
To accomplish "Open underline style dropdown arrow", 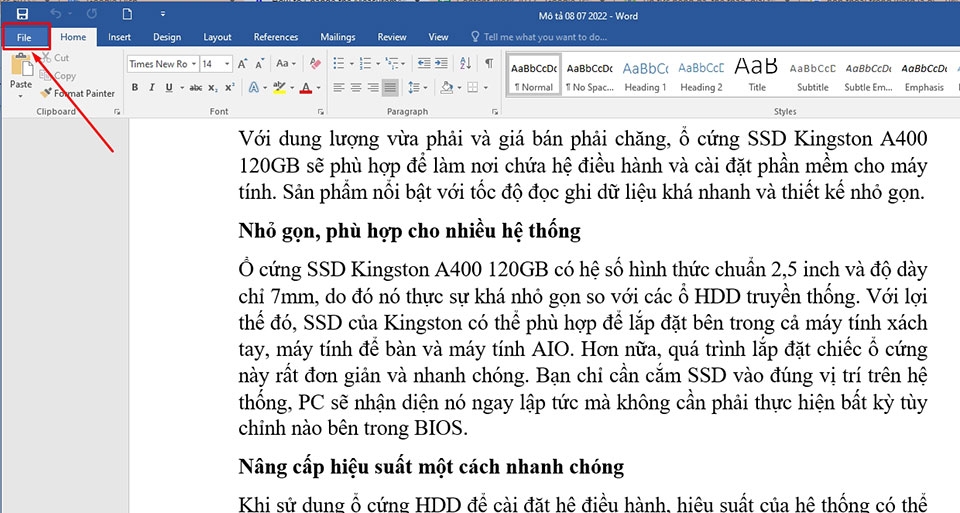I will point(182,88).
